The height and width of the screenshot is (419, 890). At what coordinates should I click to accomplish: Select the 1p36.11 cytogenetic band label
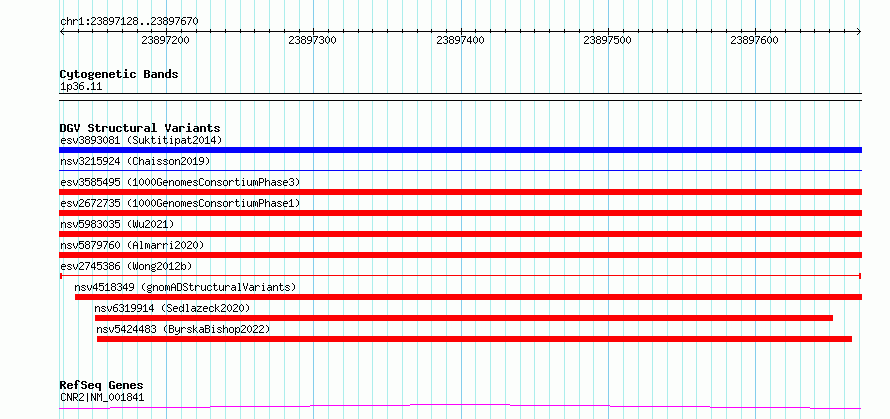pyautogui.click(x=81, y=87)
